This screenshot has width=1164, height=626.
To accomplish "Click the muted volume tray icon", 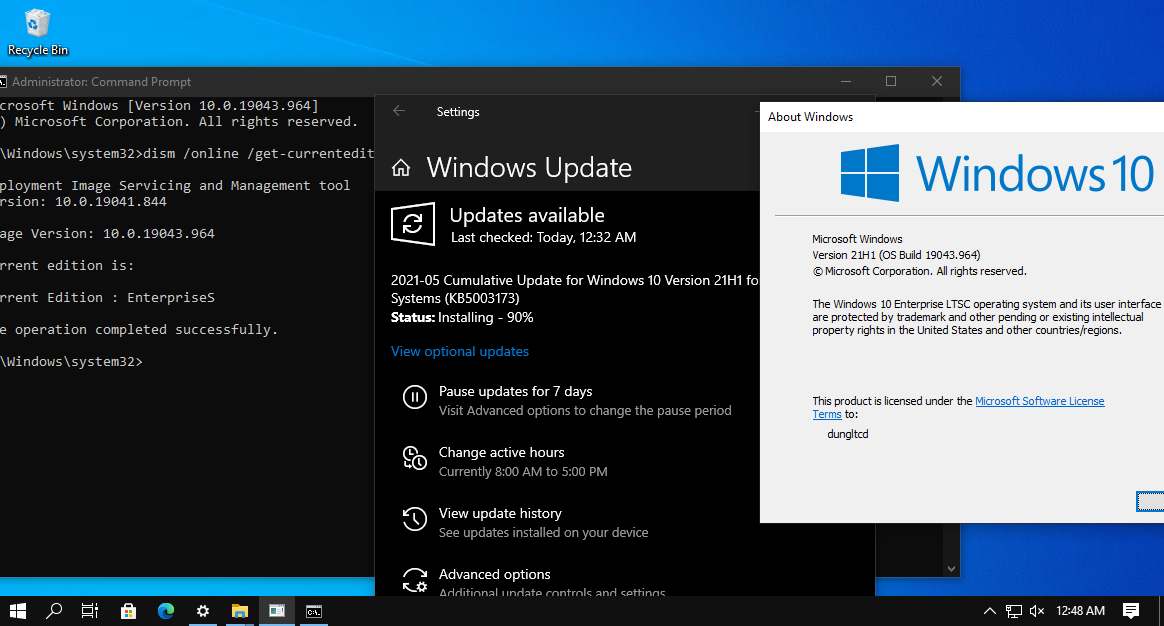I will pyautogui.click(x=1037, y=611).
